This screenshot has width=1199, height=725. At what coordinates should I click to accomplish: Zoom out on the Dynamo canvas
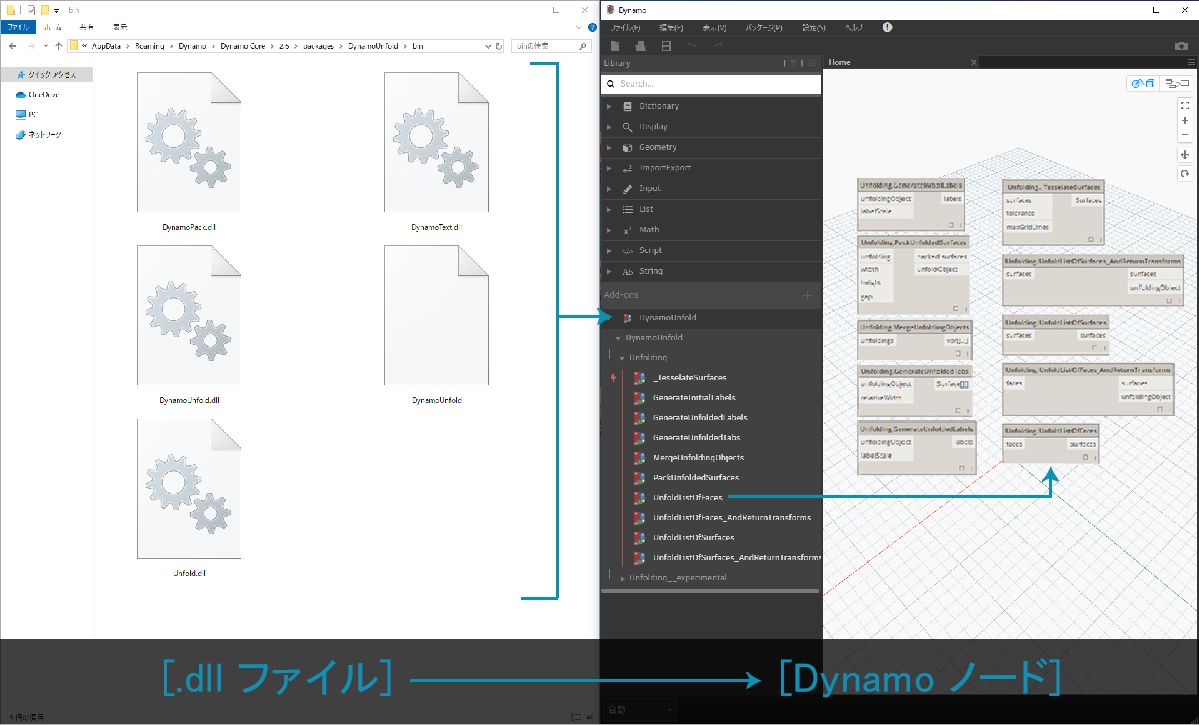pyautogui.click(x=1184, y=135)
